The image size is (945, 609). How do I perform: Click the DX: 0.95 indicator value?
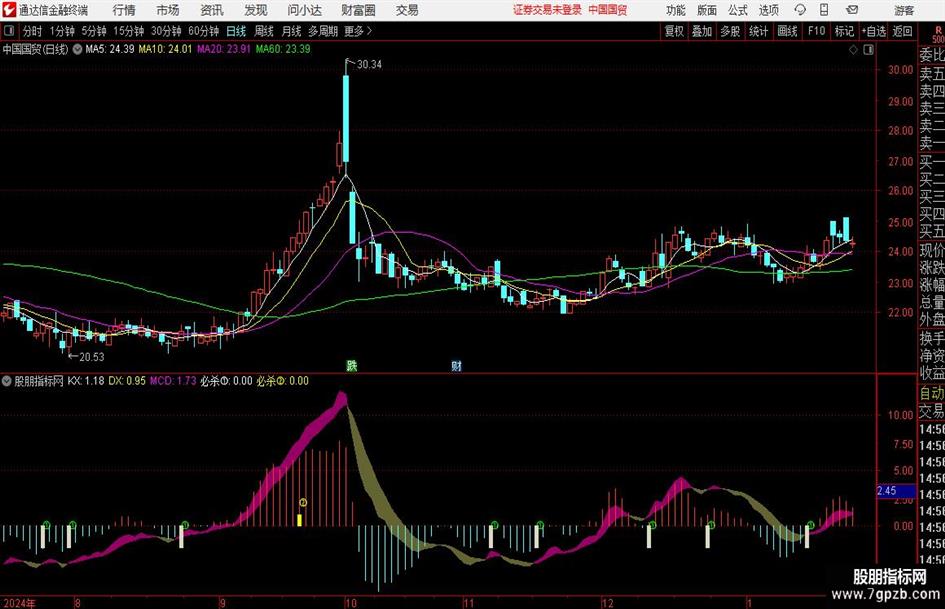127,381
